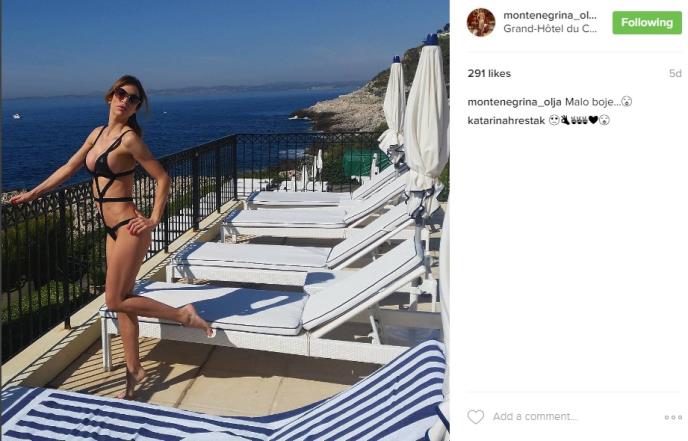
Task: Click the black heart emoji in comment
Action: (x=593, y=120)
